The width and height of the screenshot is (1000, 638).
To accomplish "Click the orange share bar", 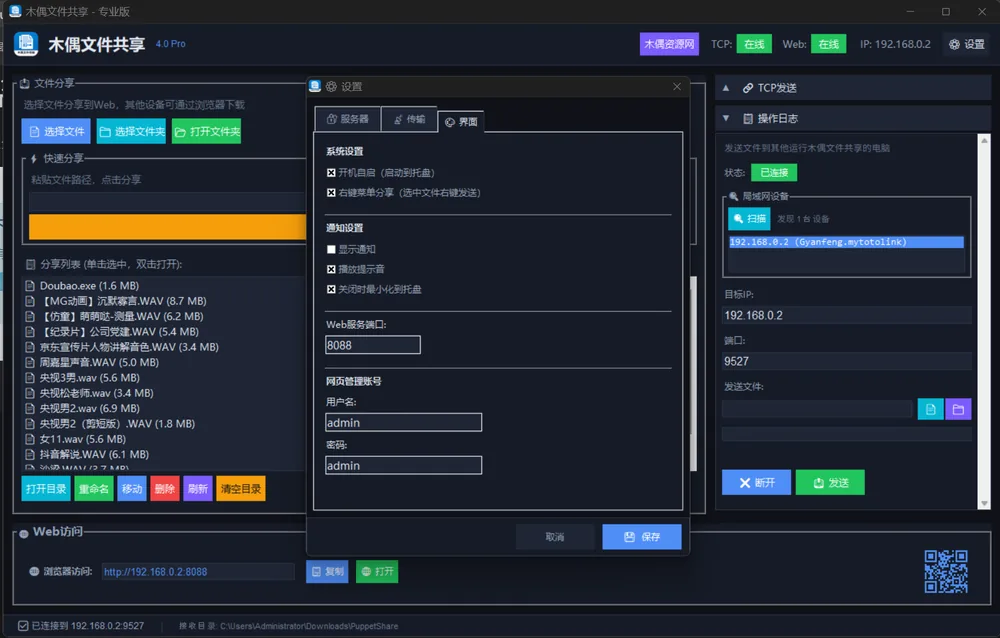I will (167, 226).
